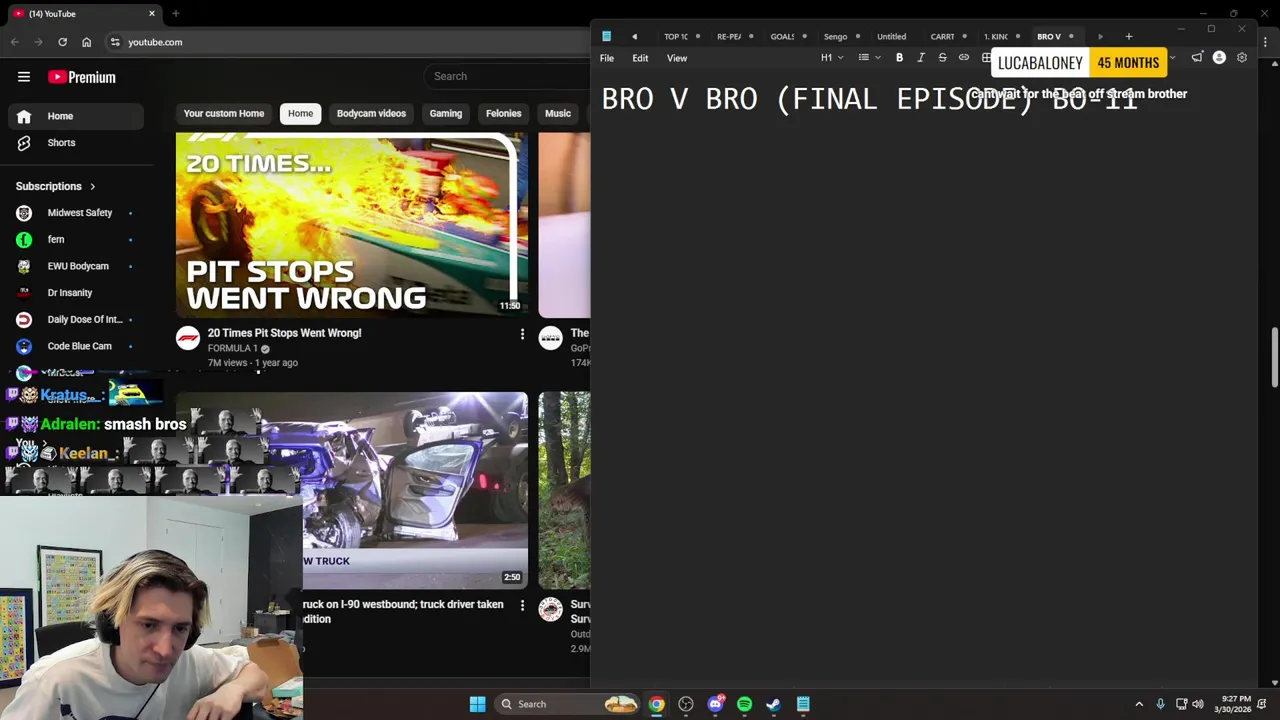
Task: Open Steam from the taskbar
Action: tap(773, 704)
